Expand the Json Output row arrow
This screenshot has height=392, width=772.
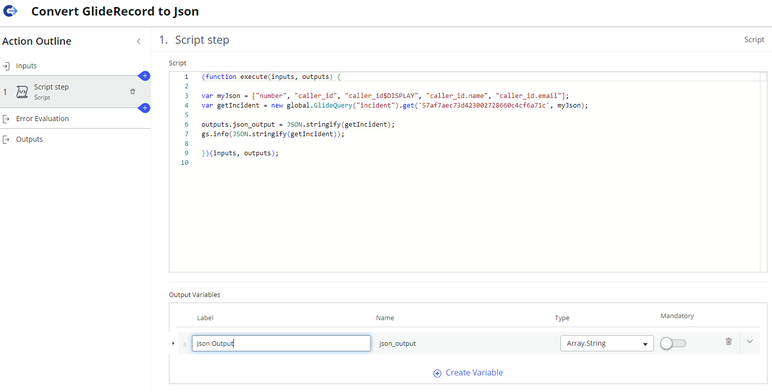click(173, 343)
